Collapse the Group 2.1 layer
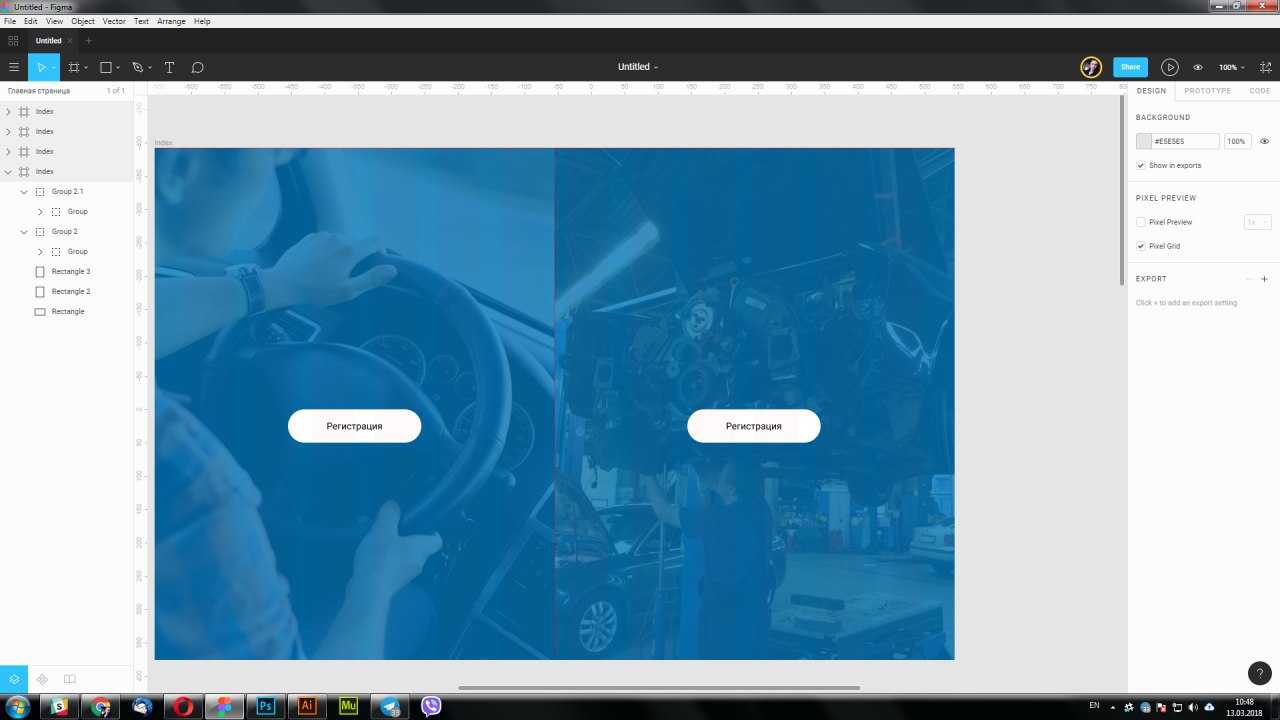1280x720 pixels. point(24,192)
